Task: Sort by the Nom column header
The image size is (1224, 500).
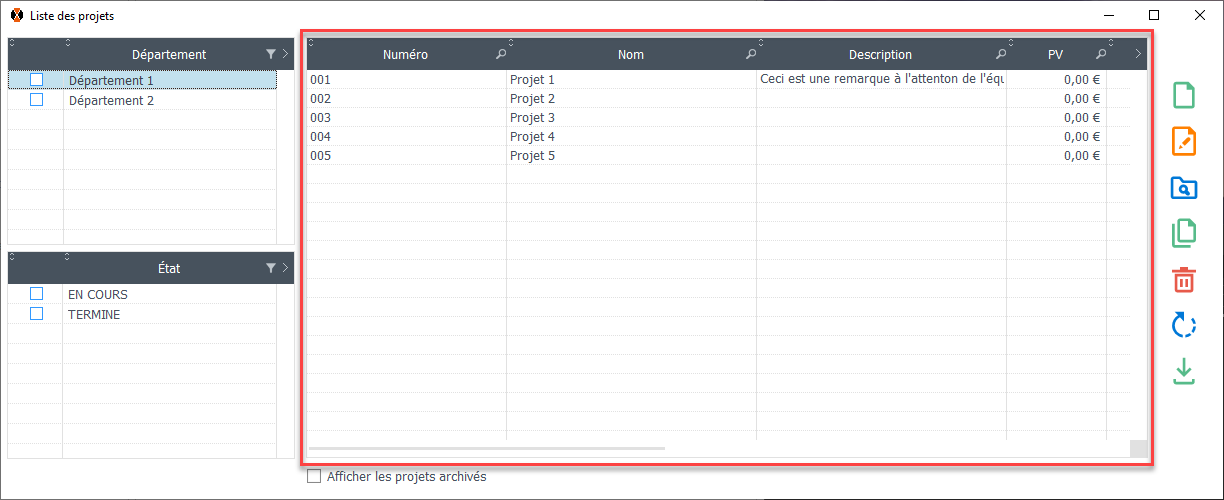Action: click(630, 55)
